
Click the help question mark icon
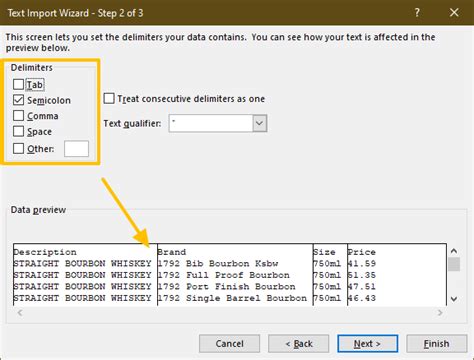417,13
